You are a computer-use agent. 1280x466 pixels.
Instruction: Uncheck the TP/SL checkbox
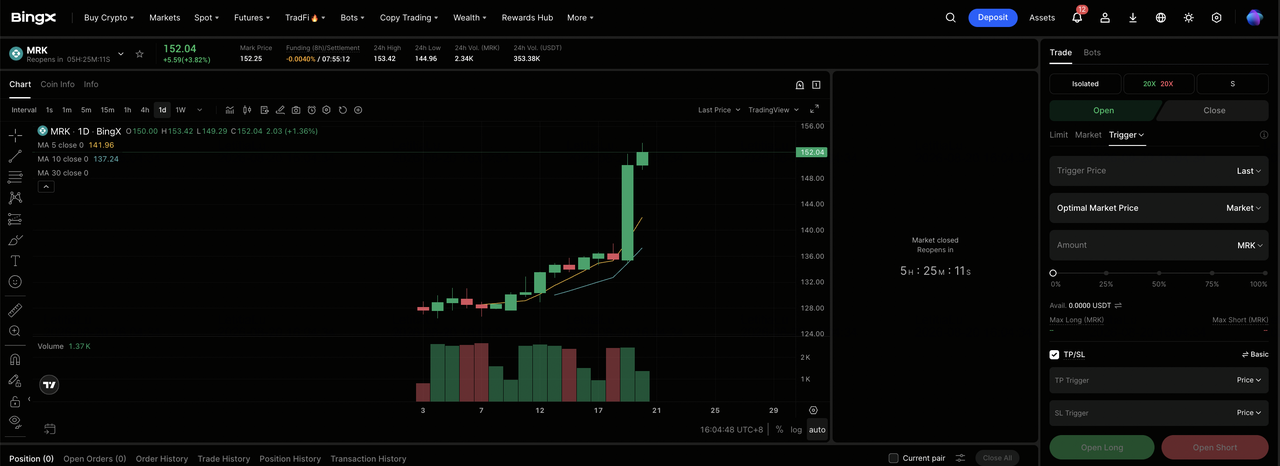[x=1054, y=354]
